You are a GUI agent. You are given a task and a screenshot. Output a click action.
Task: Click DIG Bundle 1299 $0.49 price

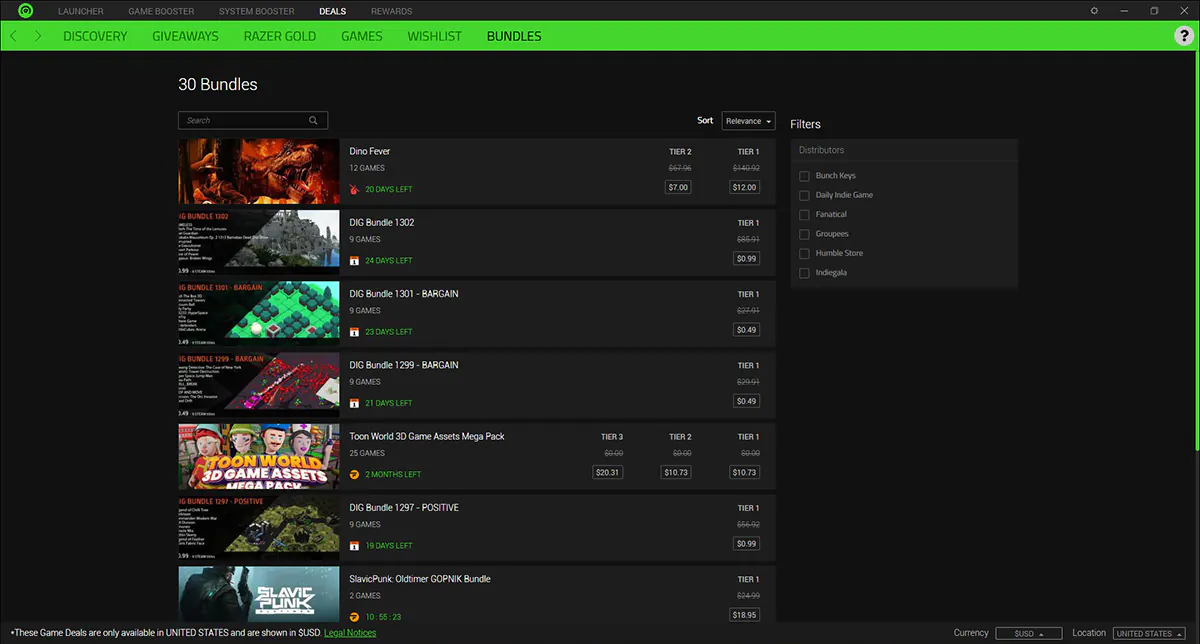coord(746,401)
